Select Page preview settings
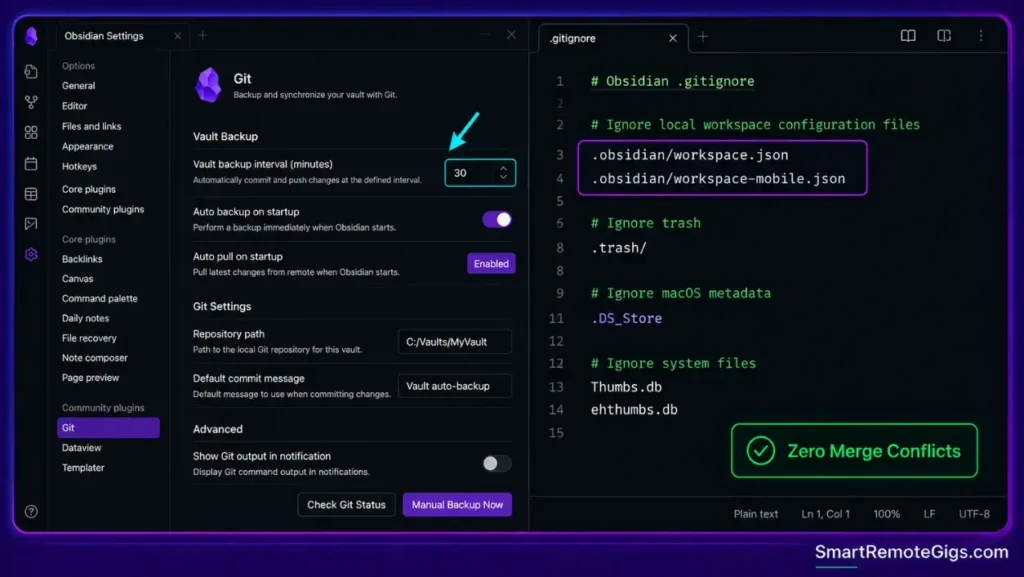This screenshot has height=577, width=1024. point(90,378)
